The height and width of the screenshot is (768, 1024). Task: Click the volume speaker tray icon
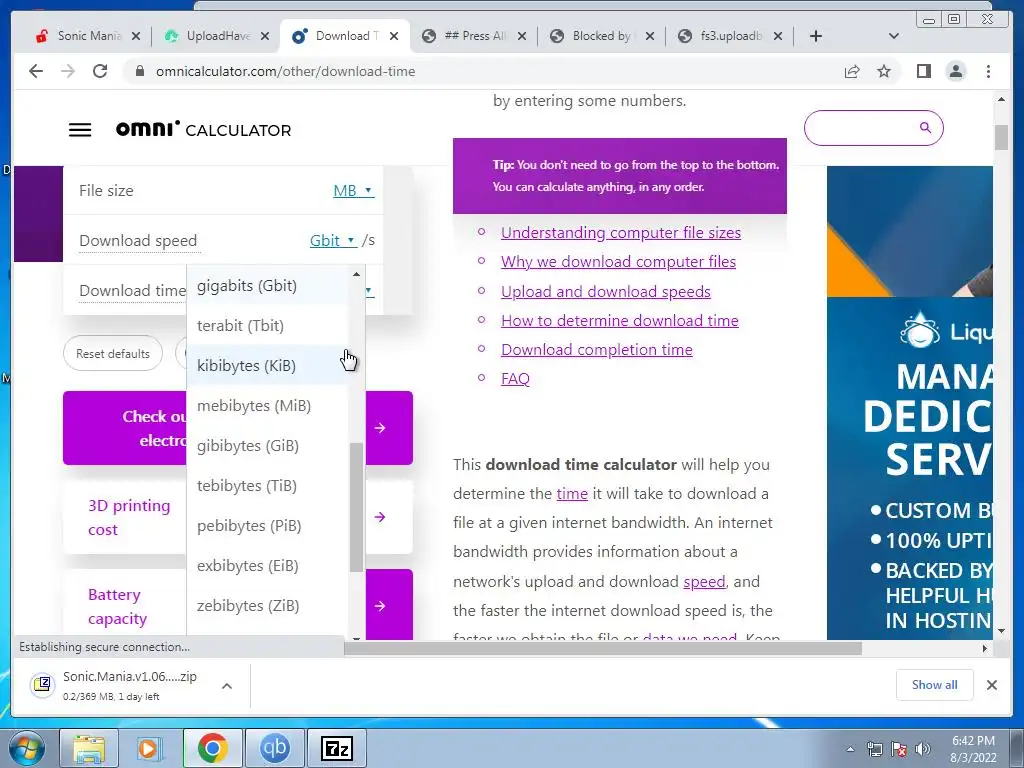click(x=923, y=749)
